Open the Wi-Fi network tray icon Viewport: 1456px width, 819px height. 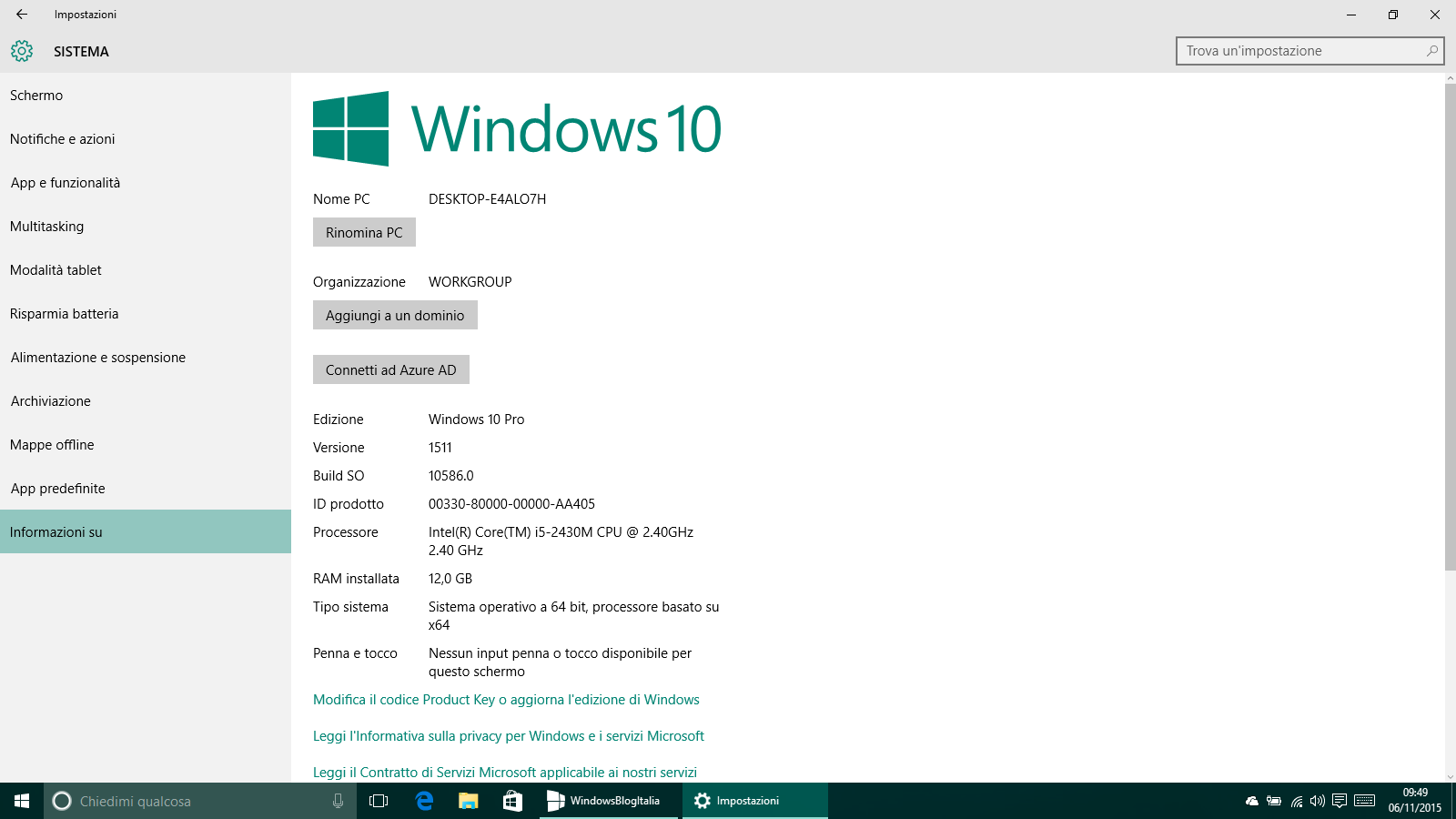tap(1297, 801)
